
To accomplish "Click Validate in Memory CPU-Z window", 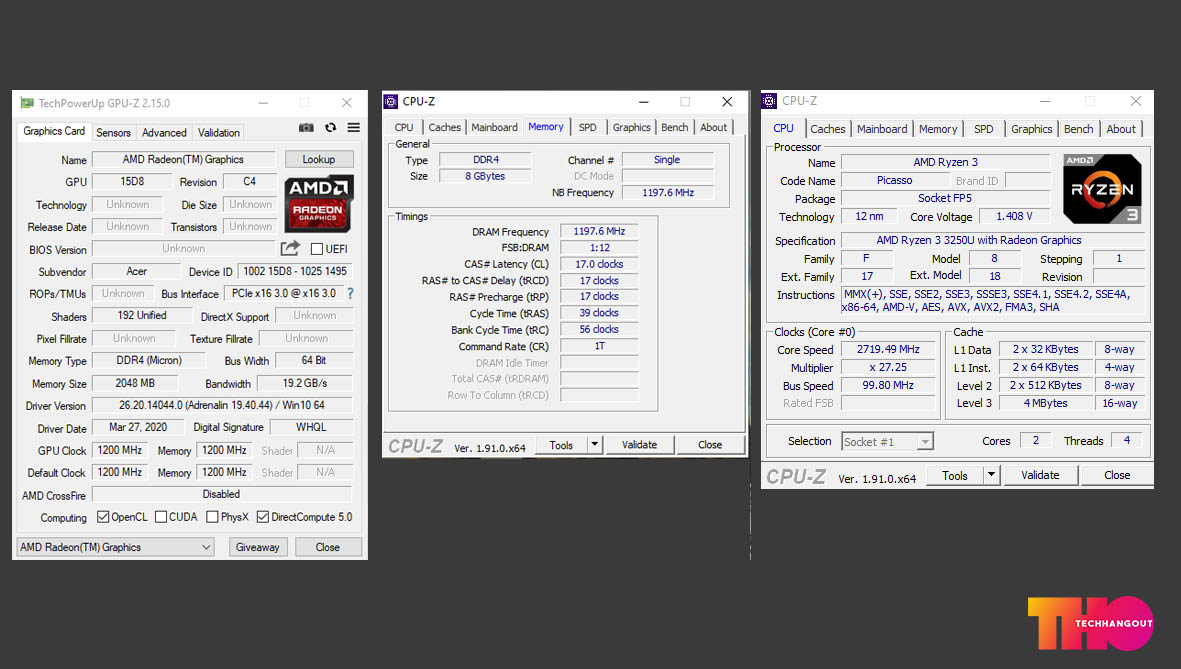I will click(639, 444).
